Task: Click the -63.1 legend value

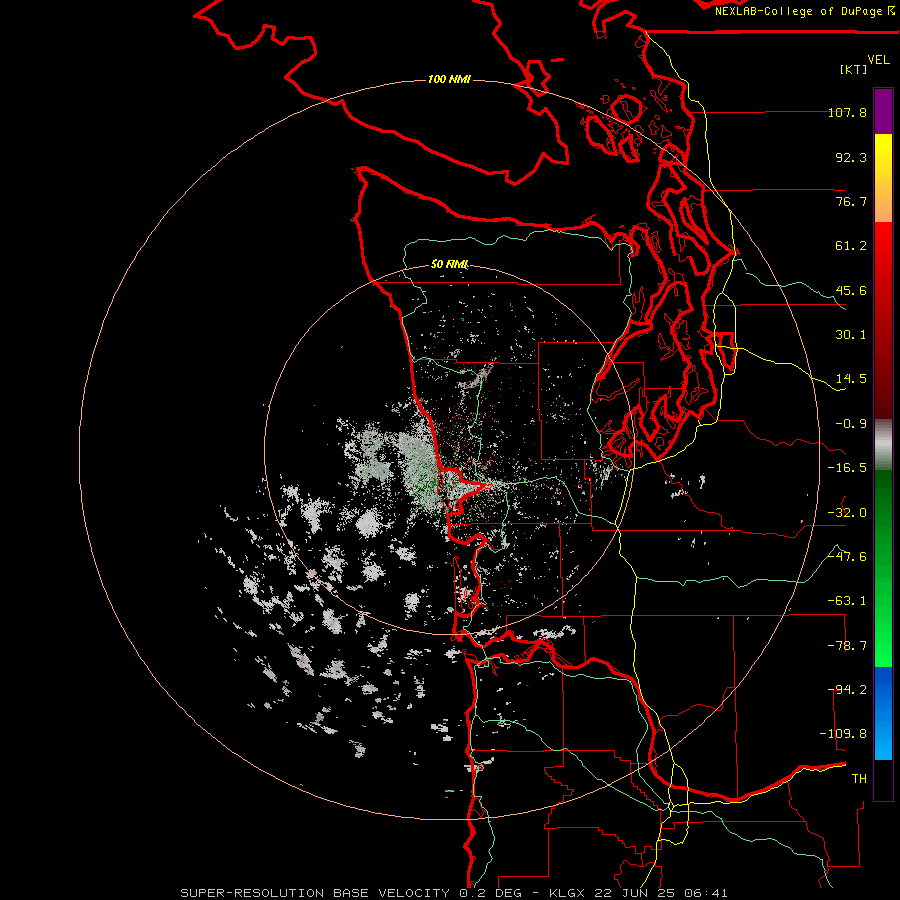Action: click(847, 601)
